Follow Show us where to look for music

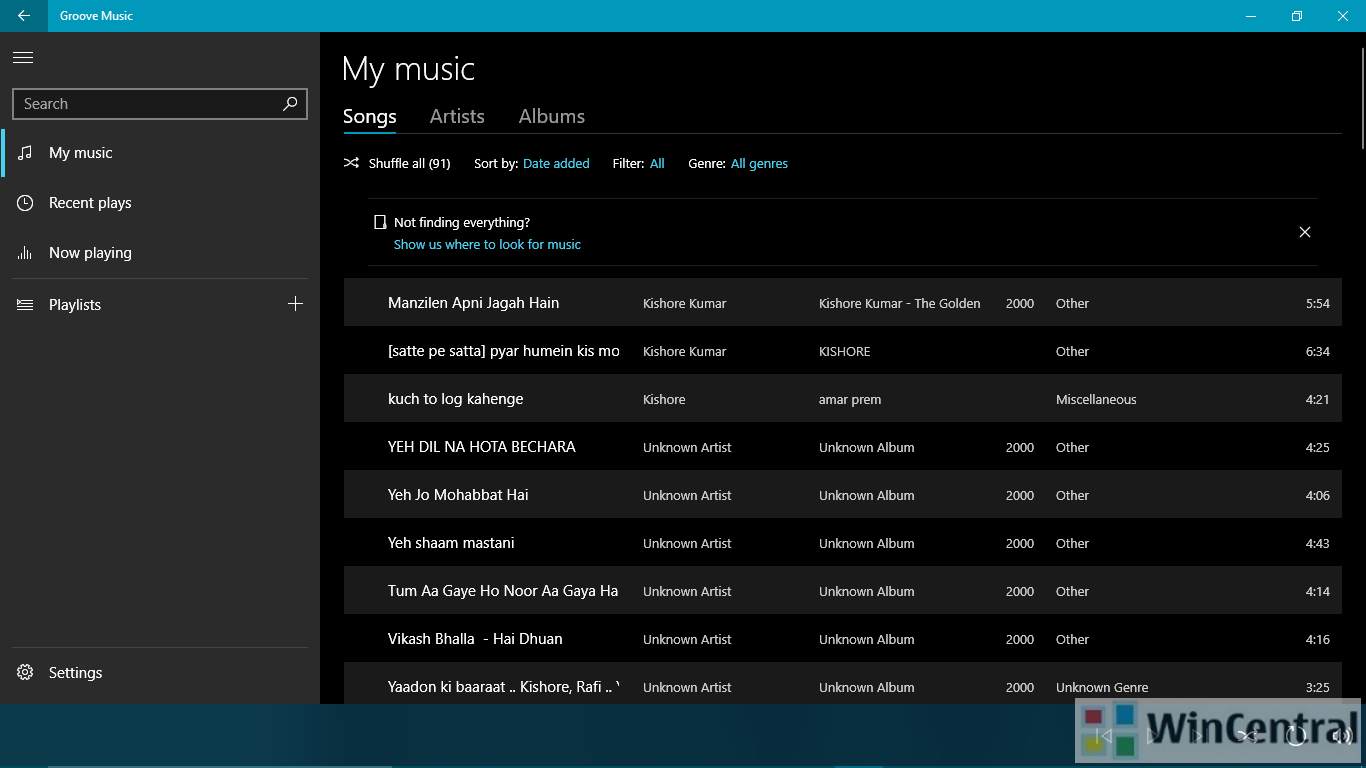(x=487, y=244)
